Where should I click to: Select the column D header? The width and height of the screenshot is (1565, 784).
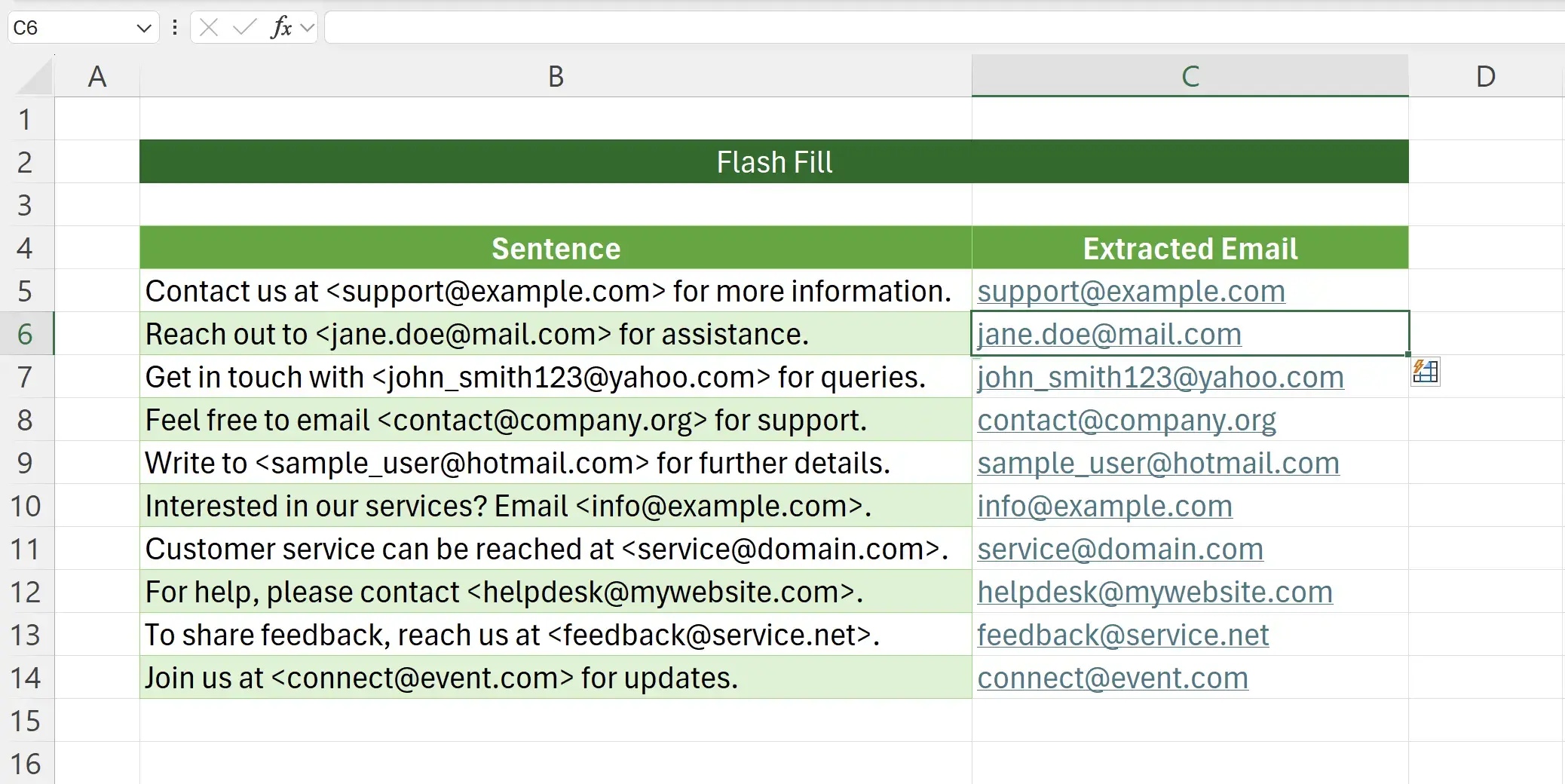[x=1485, y=75]
